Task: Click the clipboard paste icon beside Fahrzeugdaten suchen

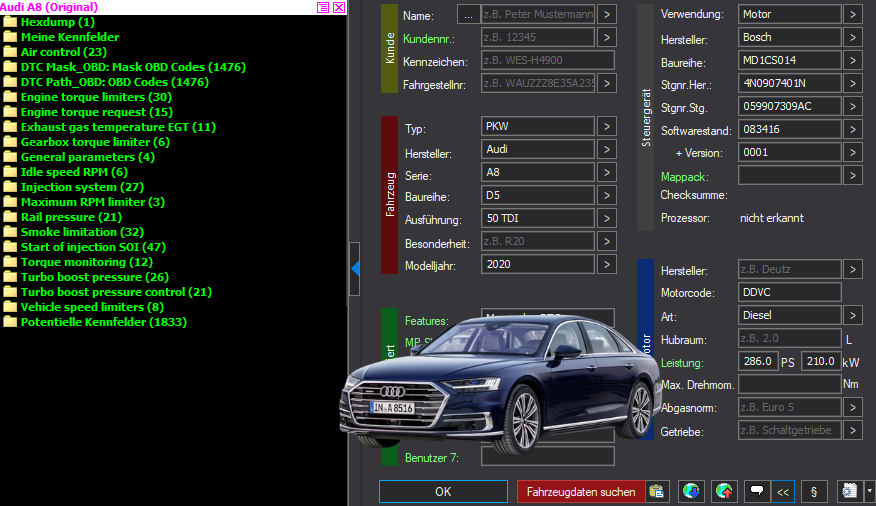Action: click(656, 491)
